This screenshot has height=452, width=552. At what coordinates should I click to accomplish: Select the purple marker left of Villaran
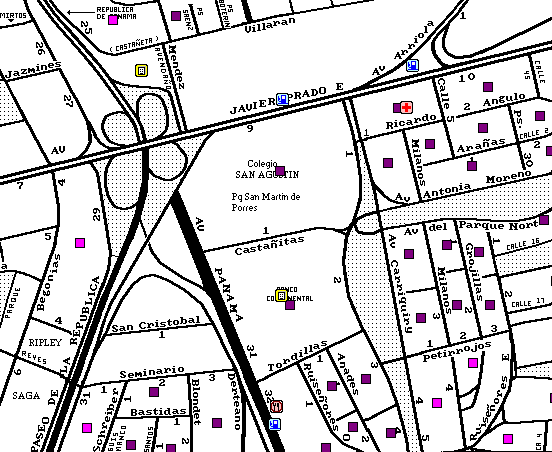[x=176, y=16]
